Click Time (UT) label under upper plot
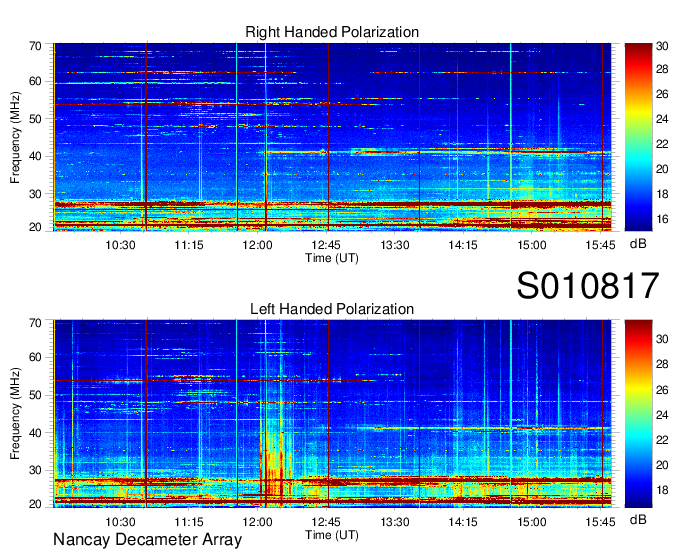680x552 pixels. pos(332,258)
